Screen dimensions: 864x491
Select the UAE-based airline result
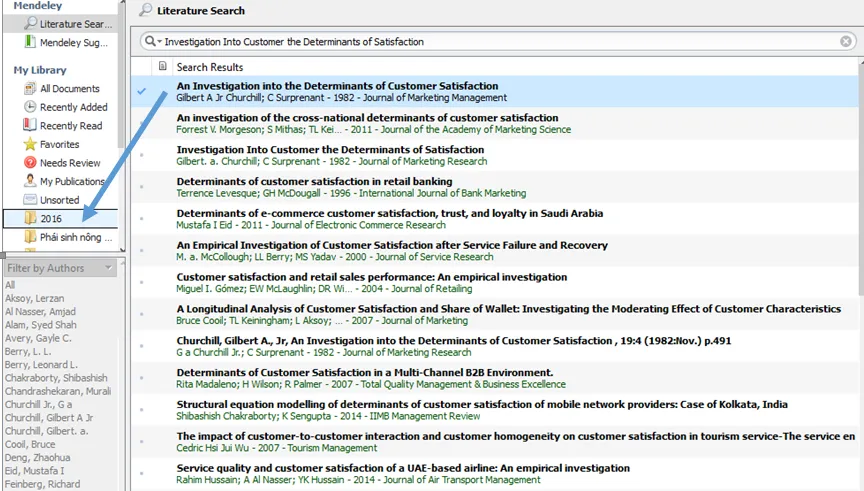tap(495, 474)
